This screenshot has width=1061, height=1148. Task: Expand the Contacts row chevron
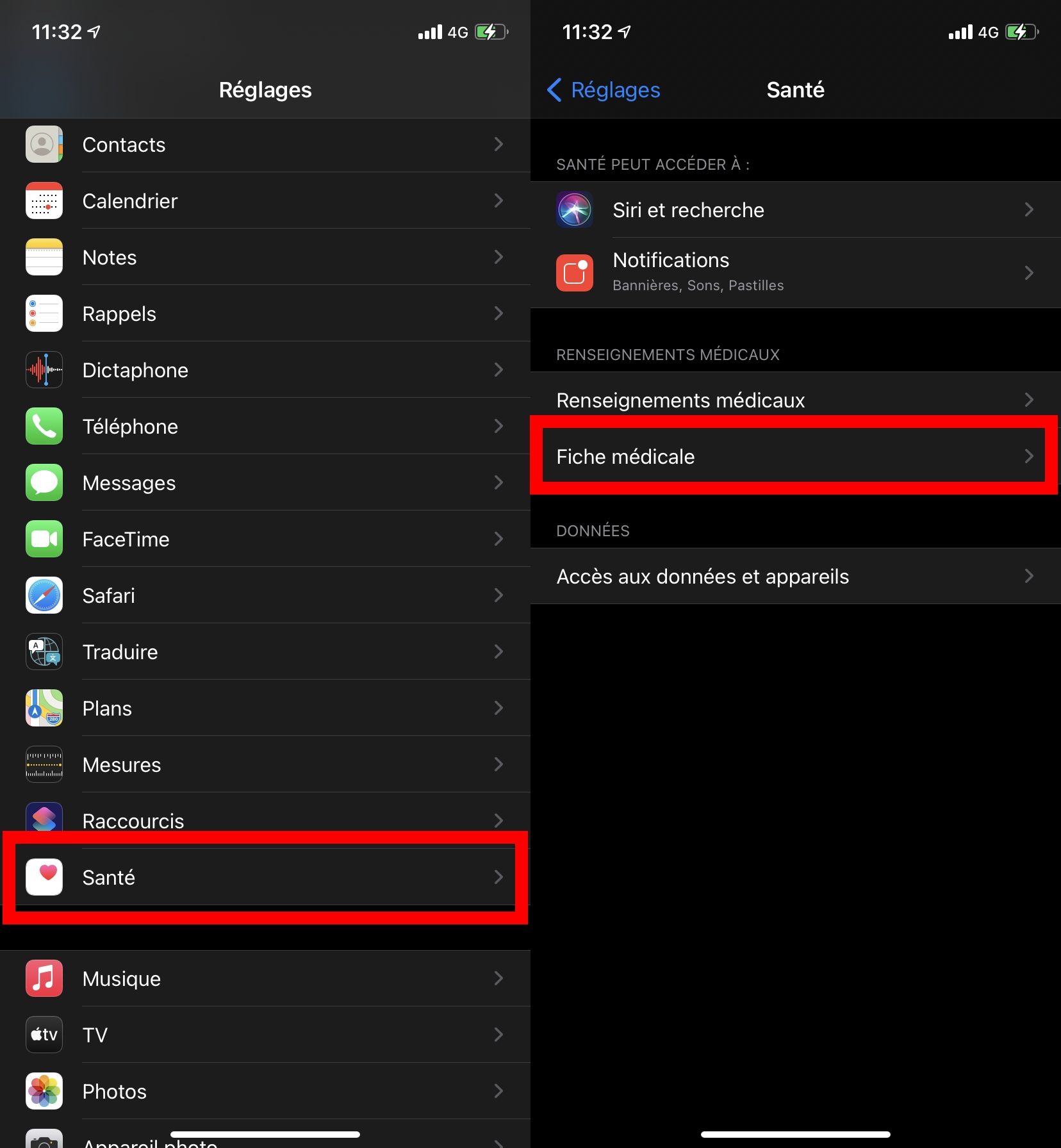(498, 145)
